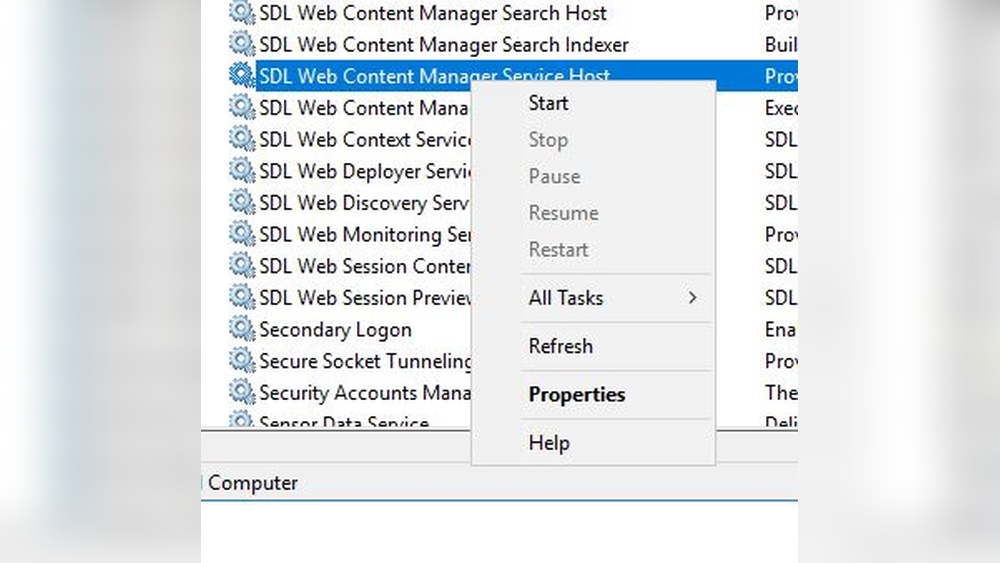Expand All Tasks via its arrow chevron
Viewport: 1000px width, 563px height.
point(693,298)
